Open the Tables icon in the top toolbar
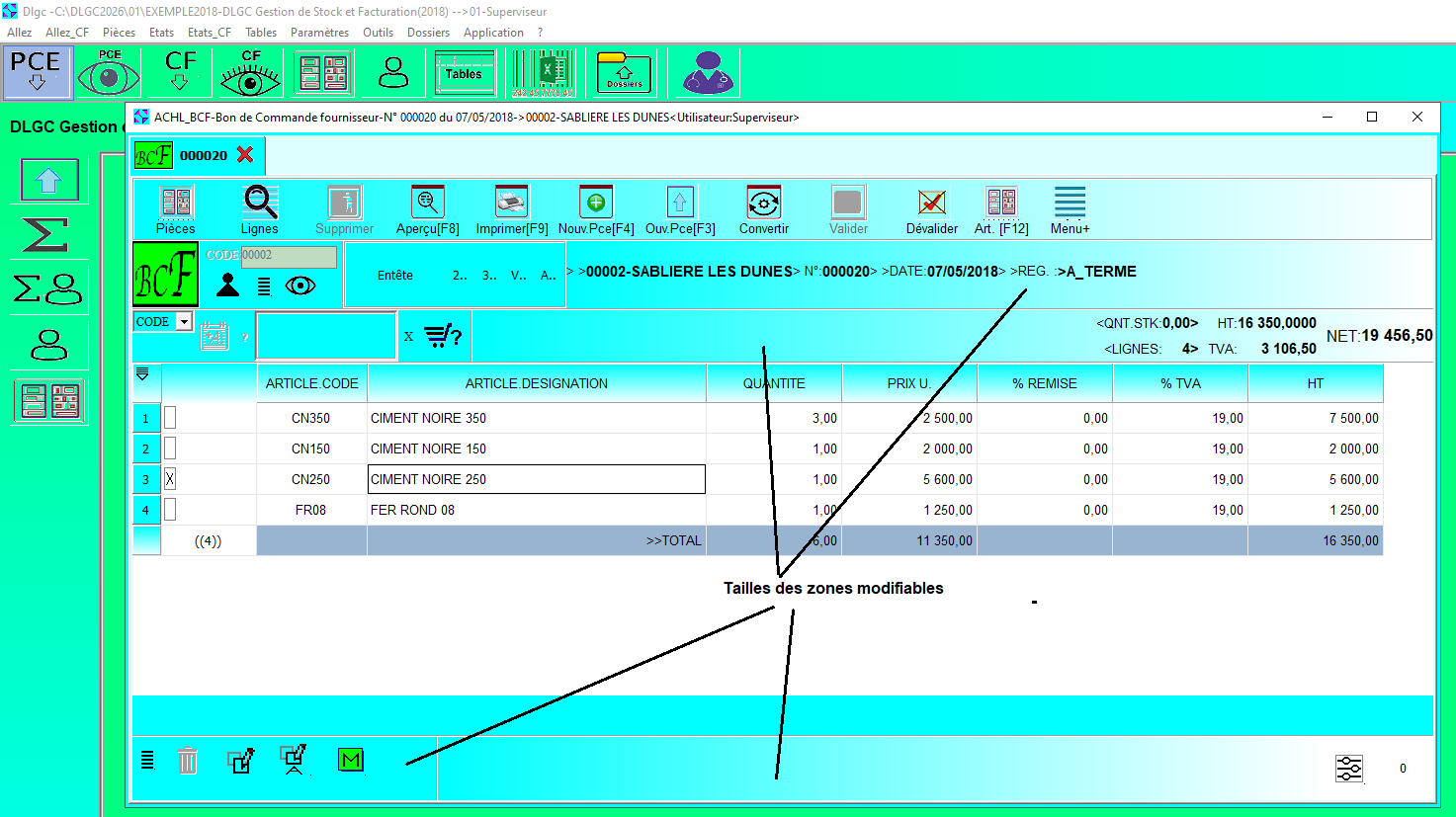Image resolution: width=1456 pixels, height=817 pixels. [464, 74]
